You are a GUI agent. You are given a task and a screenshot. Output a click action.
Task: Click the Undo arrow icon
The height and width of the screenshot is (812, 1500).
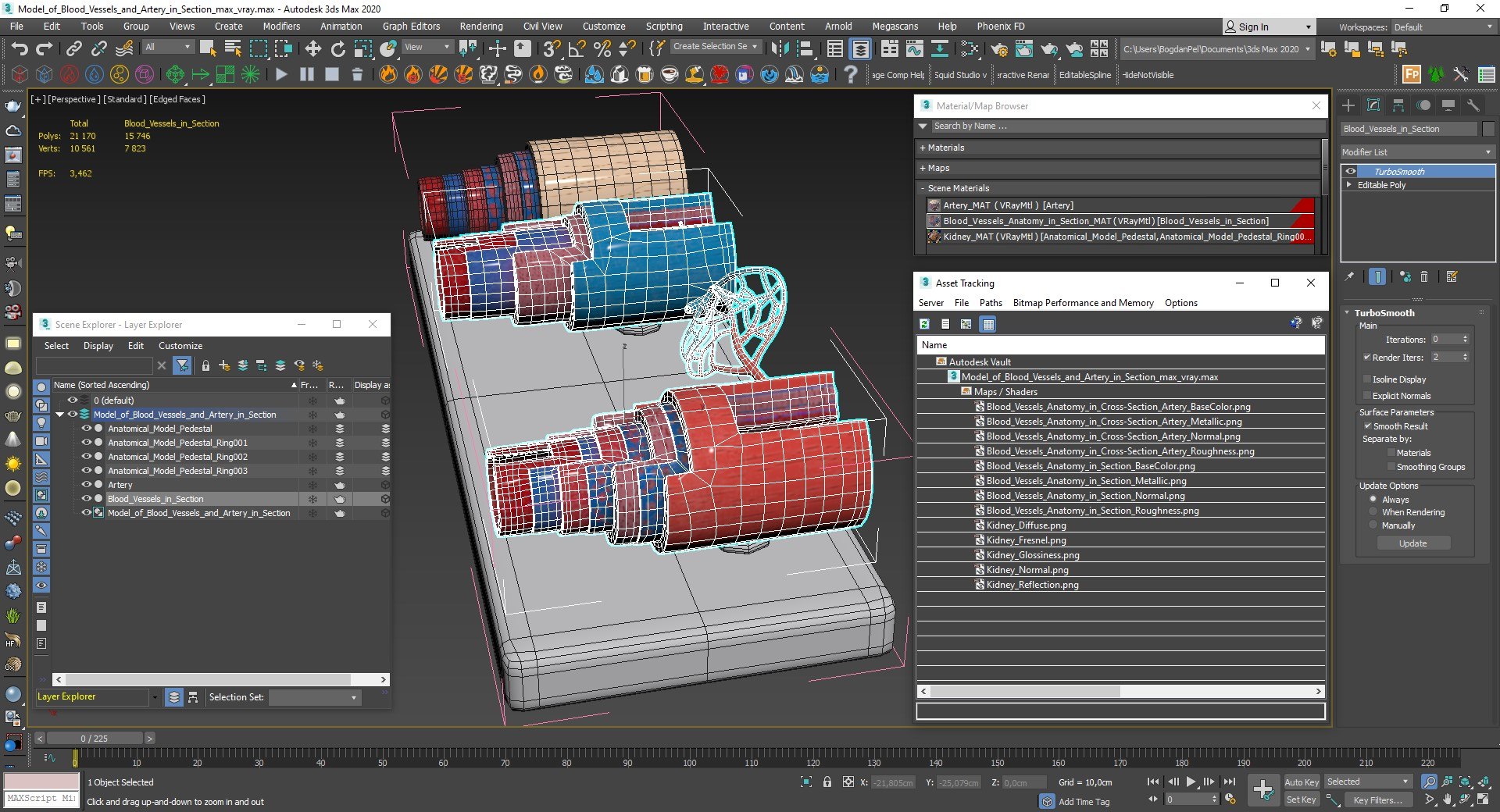(19, 49)
